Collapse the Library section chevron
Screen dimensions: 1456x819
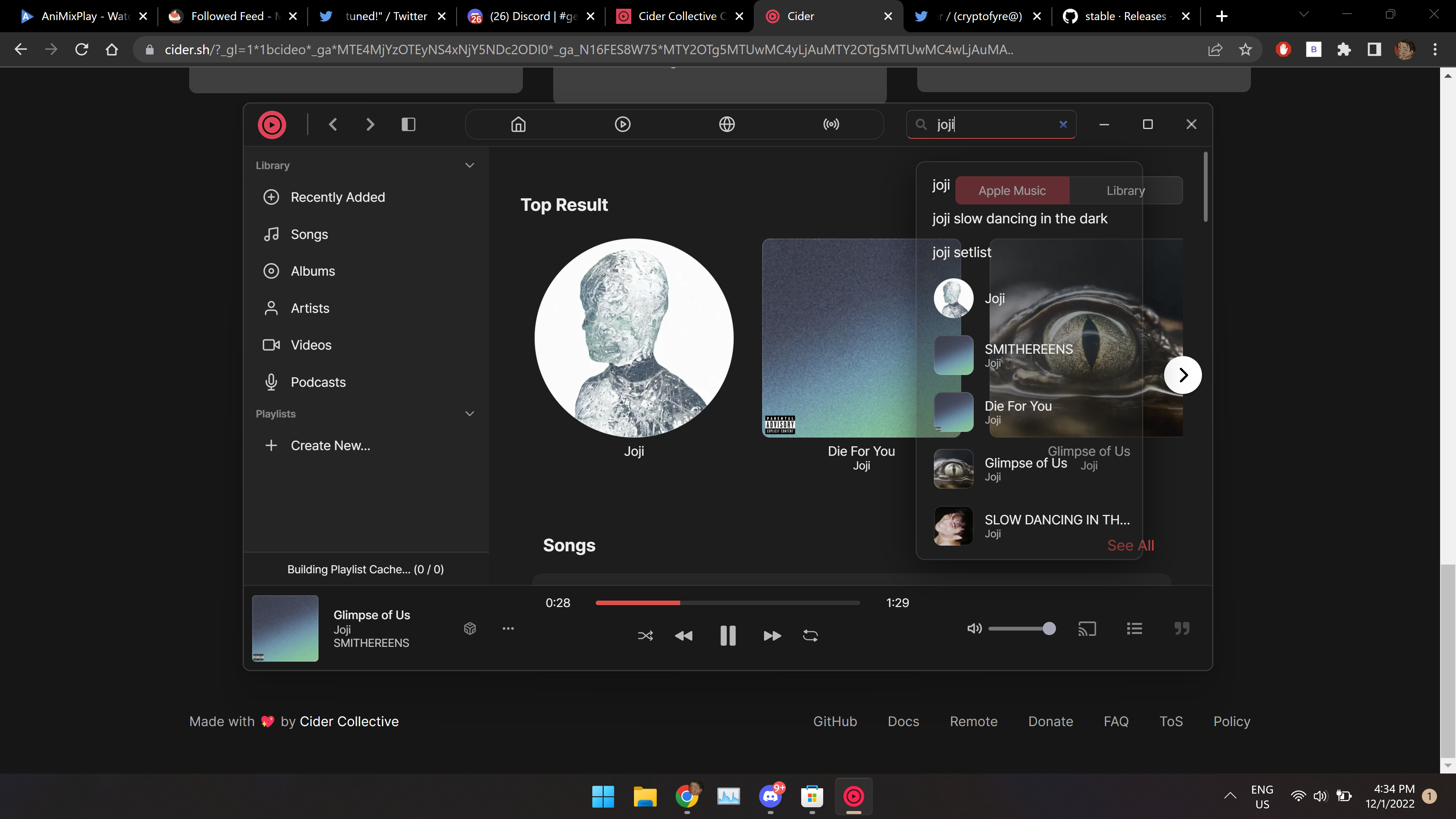(469, 166)
